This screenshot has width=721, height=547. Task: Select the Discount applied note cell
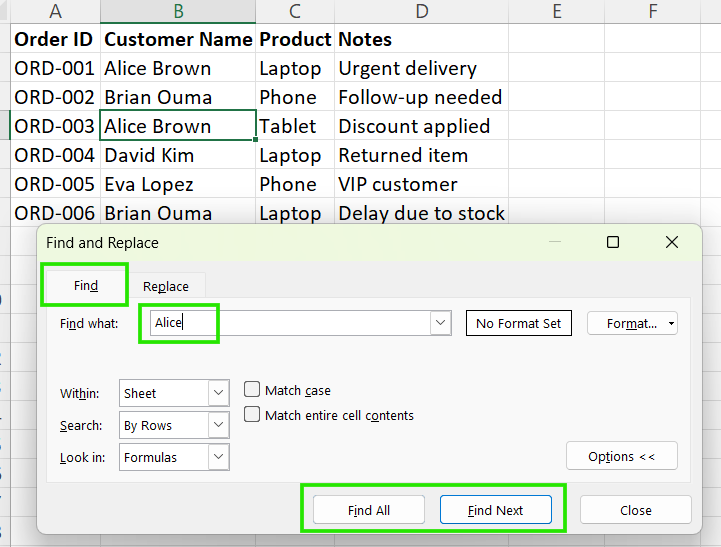[422, 126]
